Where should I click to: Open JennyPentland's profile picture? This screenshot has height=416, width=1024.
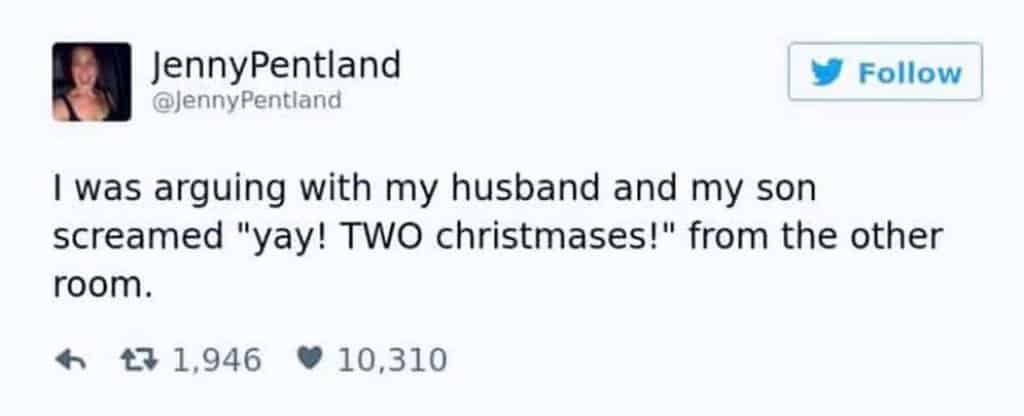[91, 81]
